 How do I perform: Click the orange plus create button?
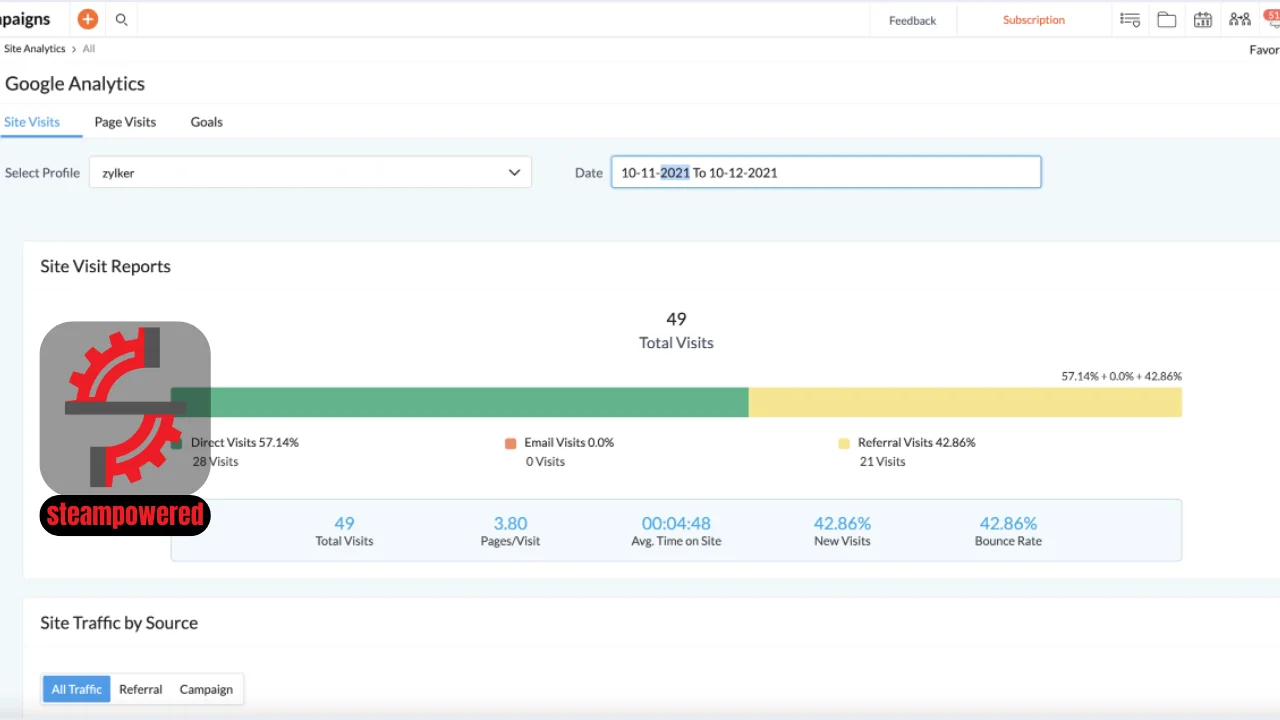pyautogui.click(x=88, y=19)
